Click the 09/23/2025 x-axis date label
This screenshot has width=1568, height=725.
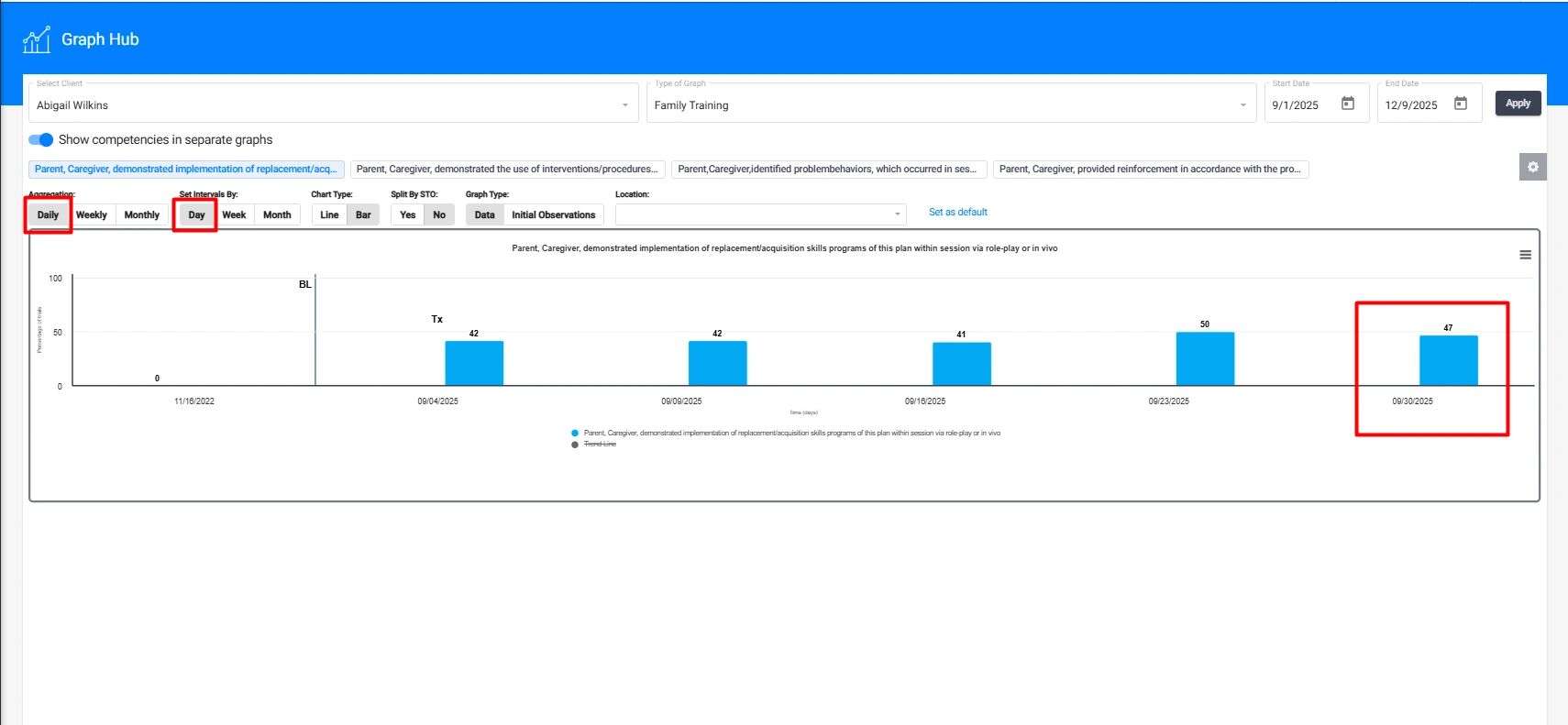tap(1168, 401)
